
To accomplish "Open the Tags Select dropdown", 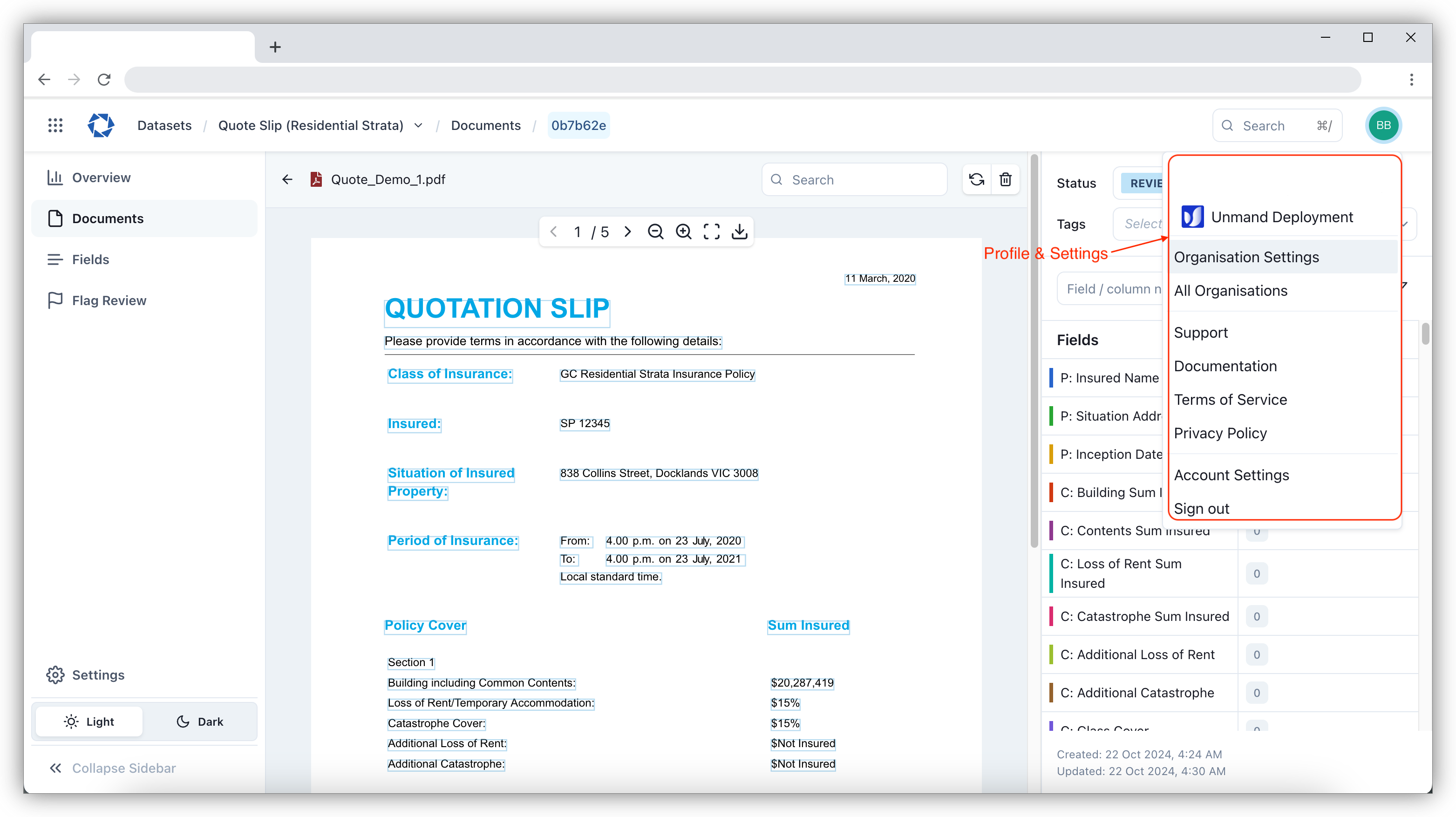I will pos(1142,224).
